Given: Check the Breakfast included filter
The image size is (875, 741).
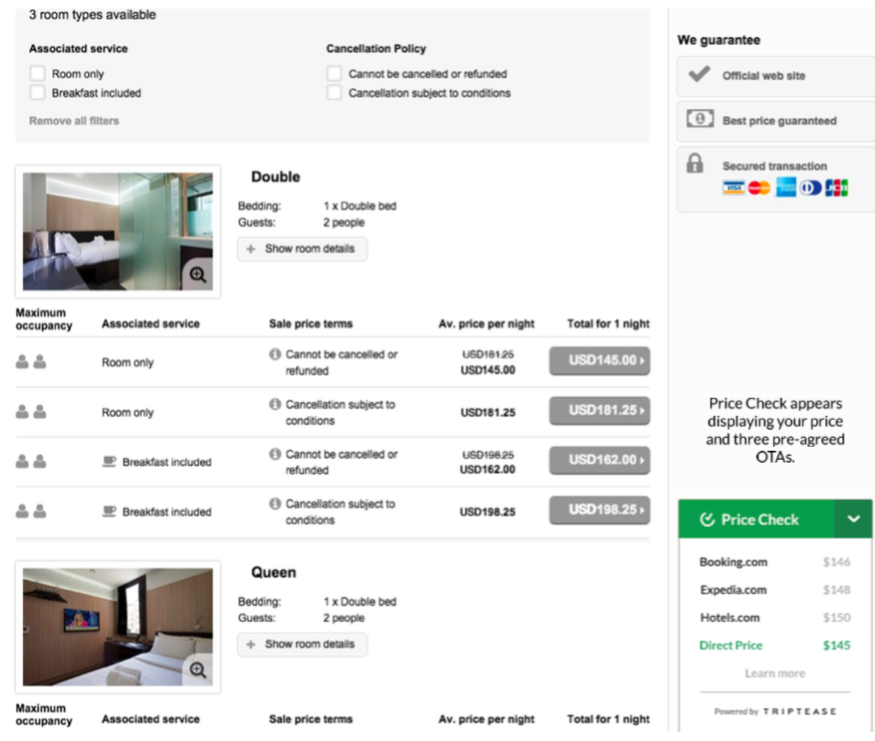Looking at the screenshot, I should 38,93.
